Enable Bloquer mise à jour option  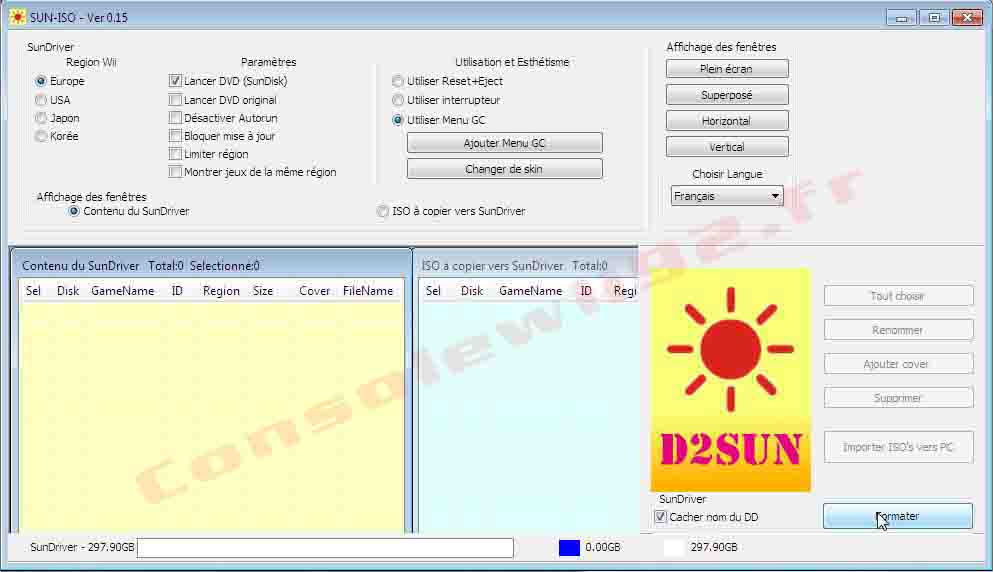point(175,136)
